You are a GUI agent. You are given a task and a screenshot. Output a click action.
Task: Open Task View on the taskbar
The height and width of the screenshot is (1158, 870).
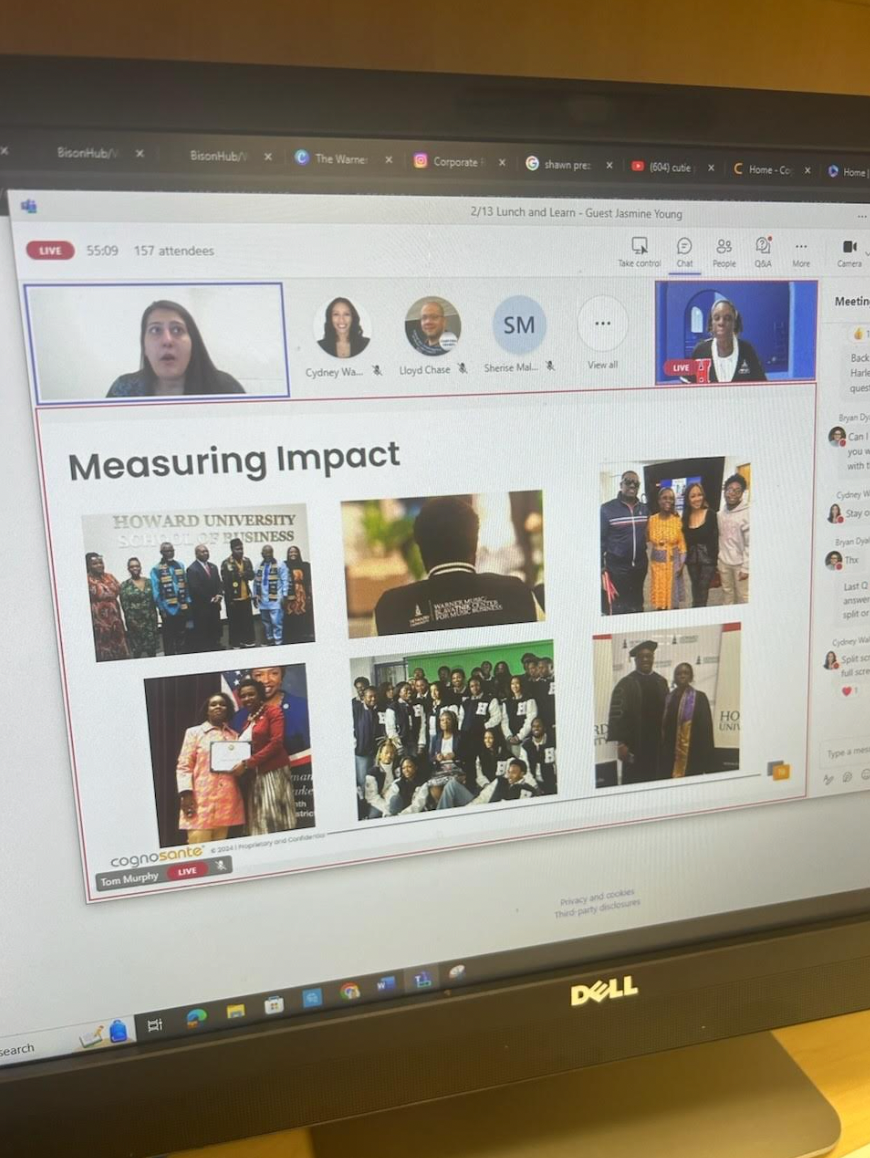[155, 1025]
